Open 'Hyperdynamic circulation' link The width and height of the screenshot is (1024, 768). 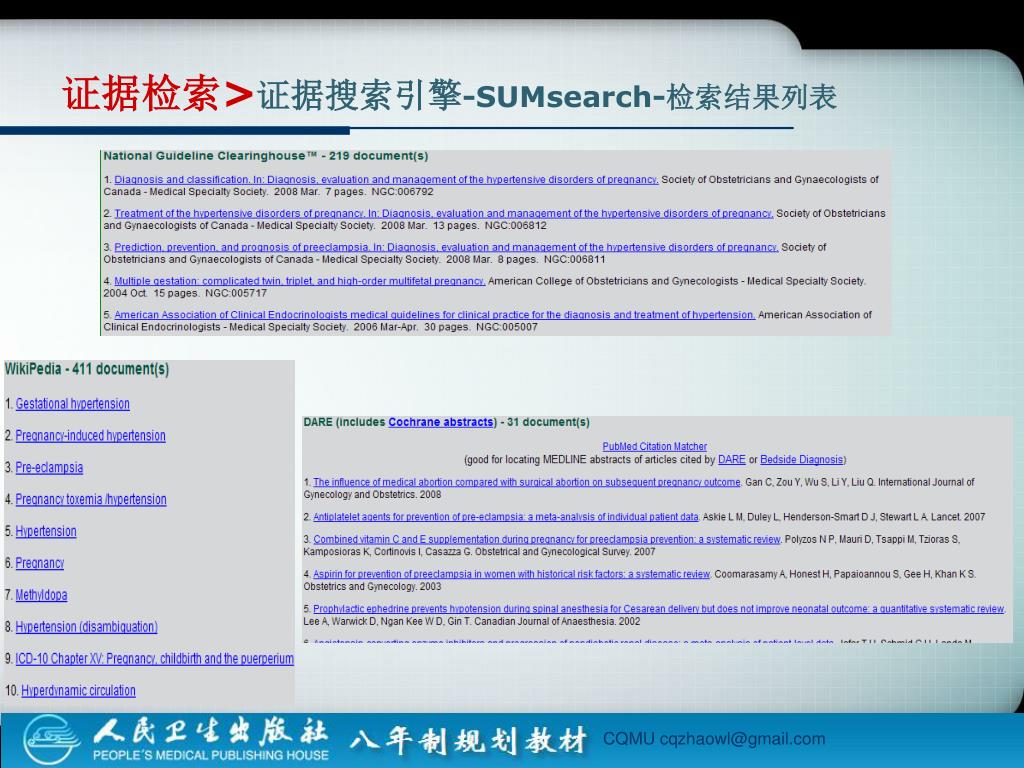pos(78,691)
